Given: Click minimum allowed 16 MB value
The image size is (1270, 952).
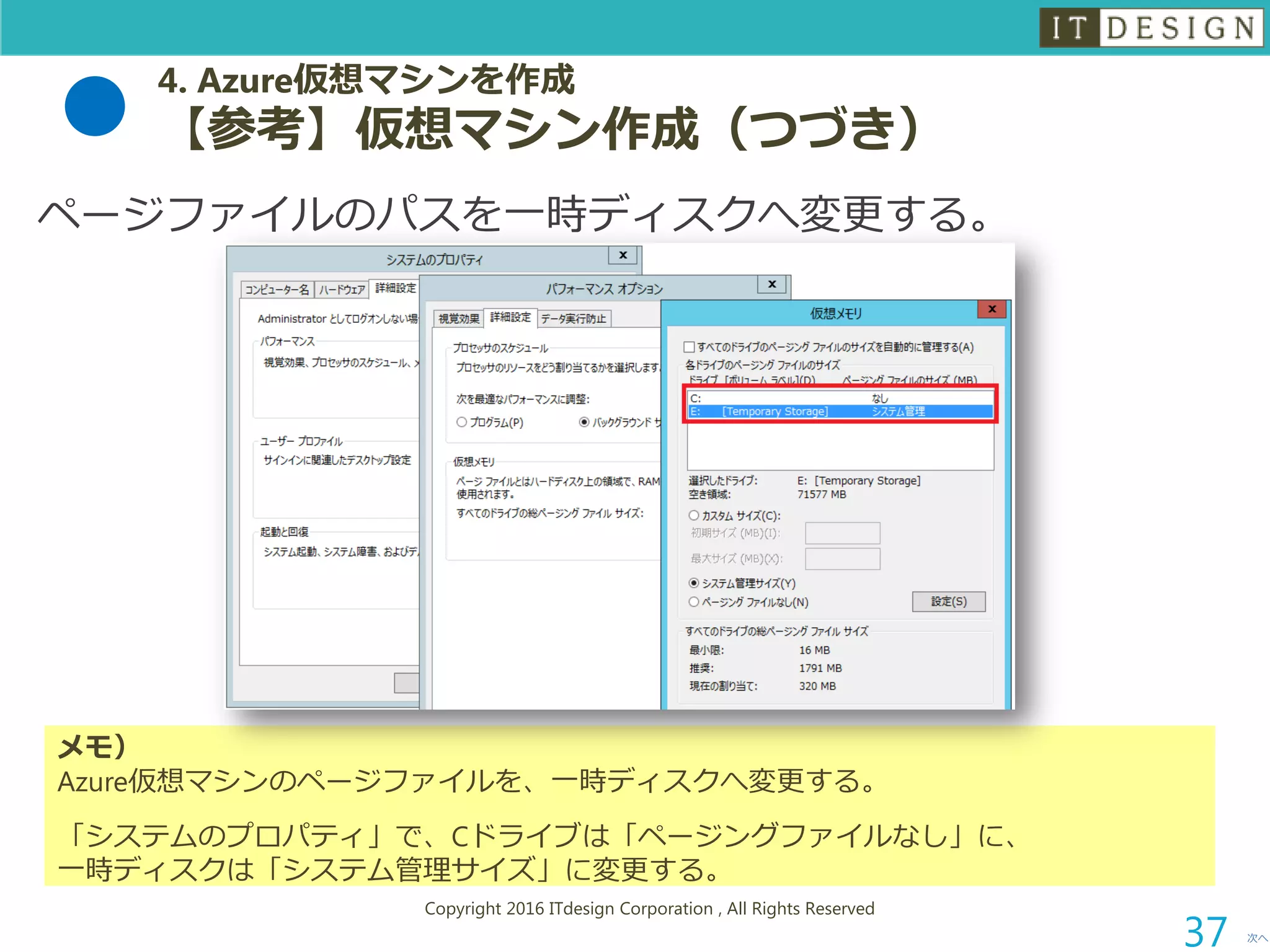Looking at the screenshot, I should point(814,650).
